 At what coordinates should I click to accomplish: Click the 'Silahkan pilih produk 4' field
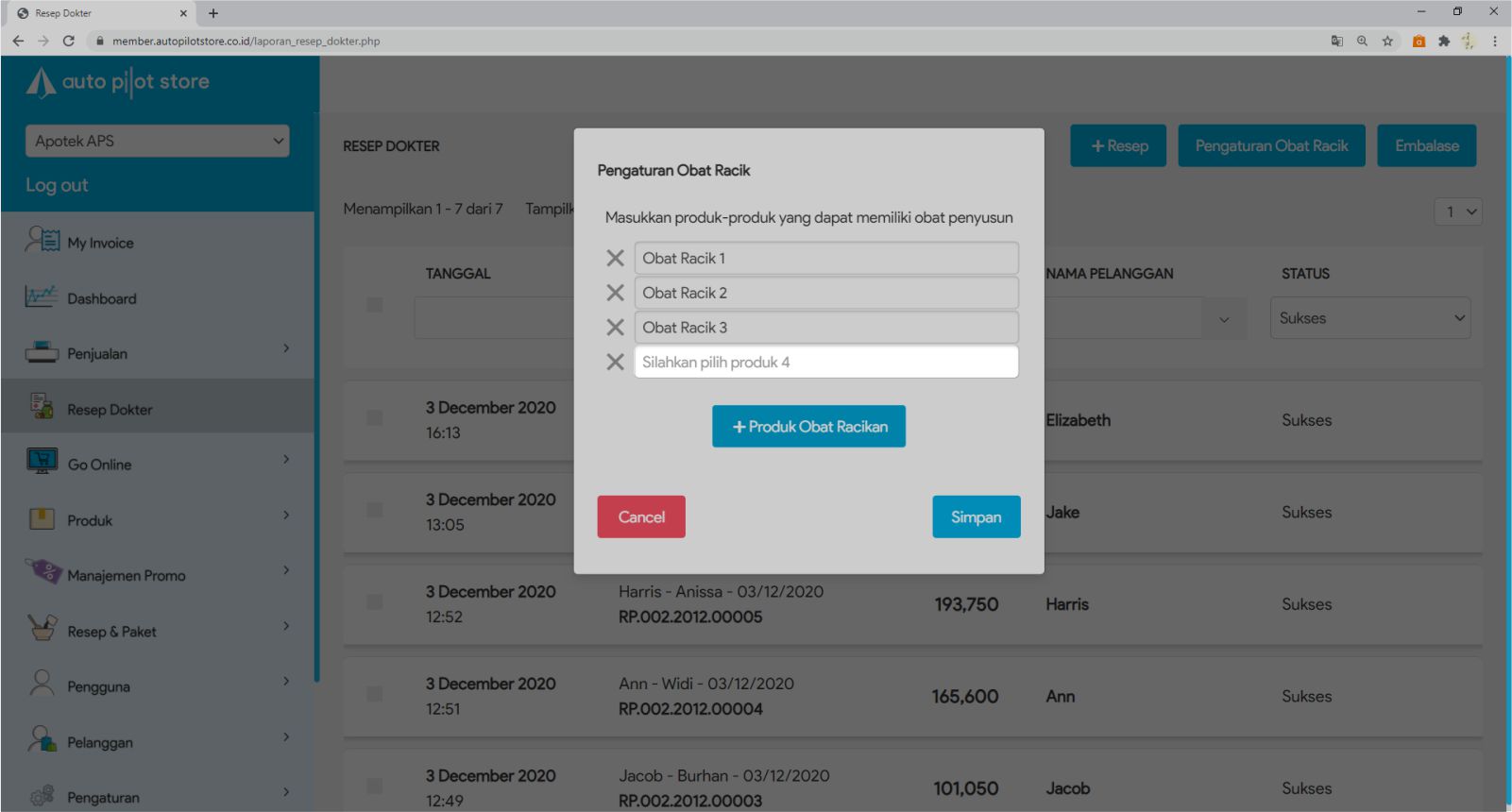click(x=825, y=363)
